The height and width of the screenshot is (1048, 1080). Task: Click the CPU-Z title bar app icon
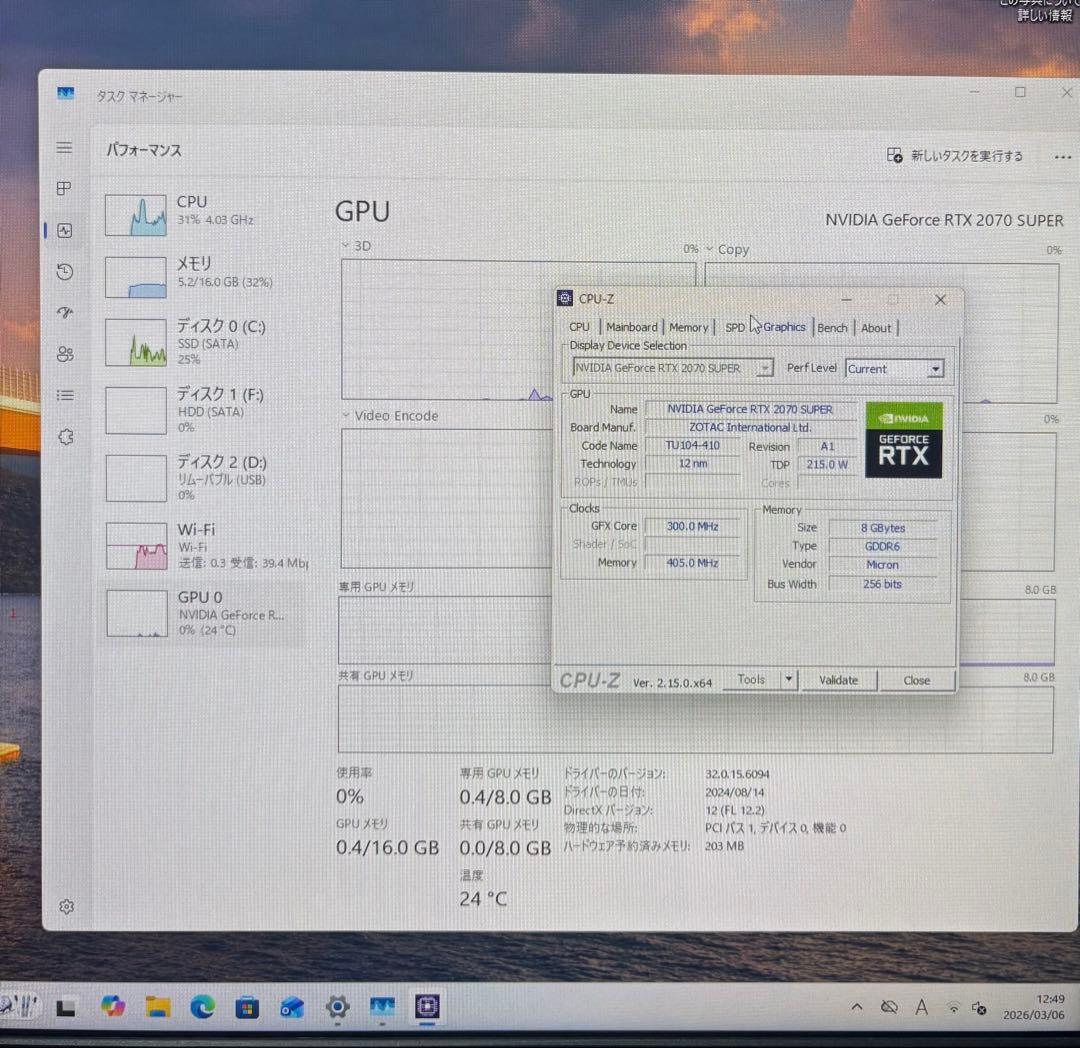coord(565,298)
